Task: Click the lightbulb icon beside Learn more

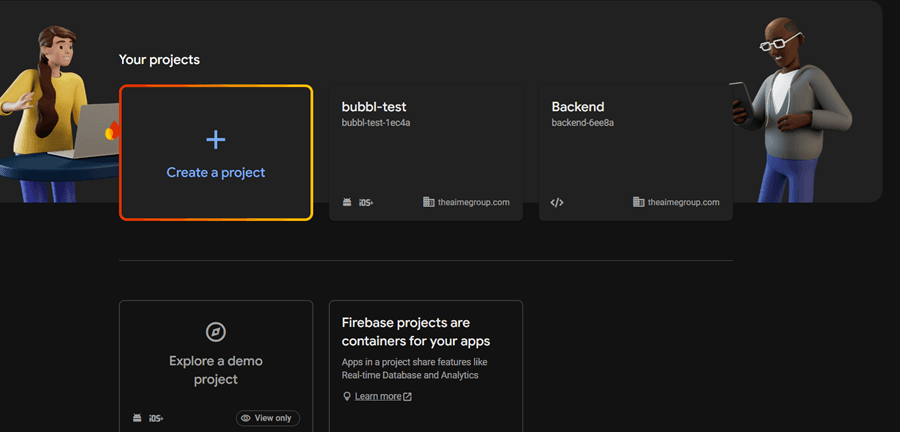Action: point(347,396)
